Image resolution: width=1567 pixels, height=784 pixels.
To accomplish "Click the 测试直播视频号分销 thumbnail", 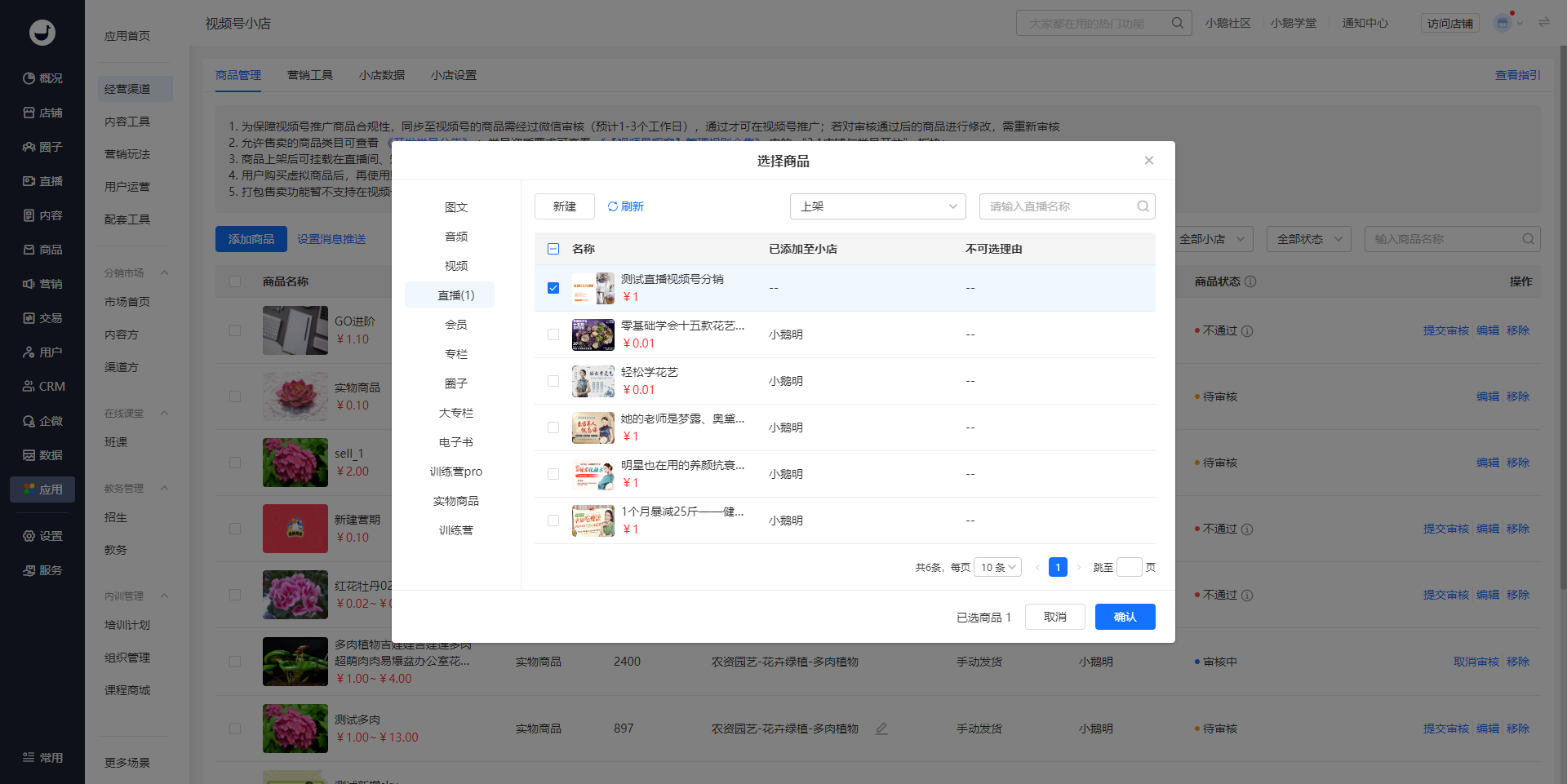I will click(x=593, y=288).
